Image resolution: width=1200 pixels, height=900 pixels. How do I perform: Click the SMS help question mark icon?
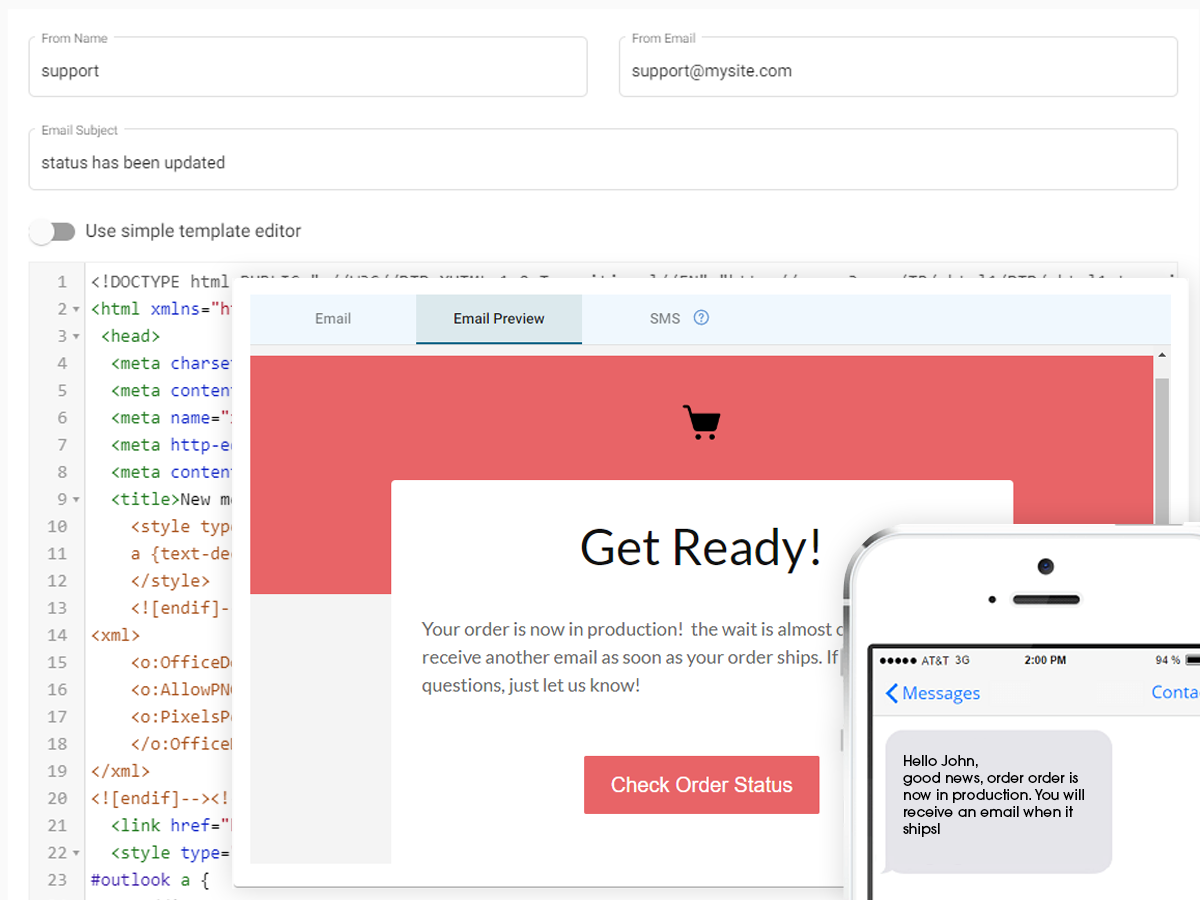tap(701, 318)
